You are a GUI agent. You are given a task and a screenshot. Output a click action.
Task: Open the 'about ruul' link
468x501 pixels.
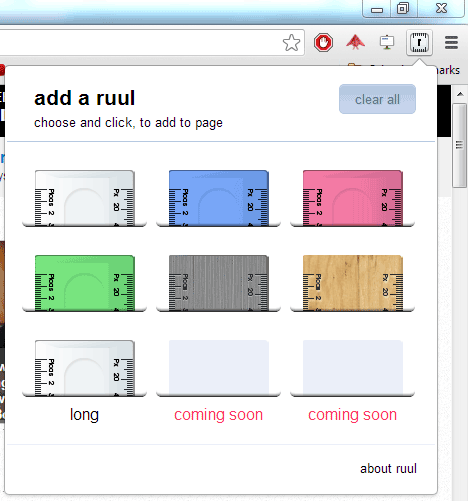pos(388,468)
